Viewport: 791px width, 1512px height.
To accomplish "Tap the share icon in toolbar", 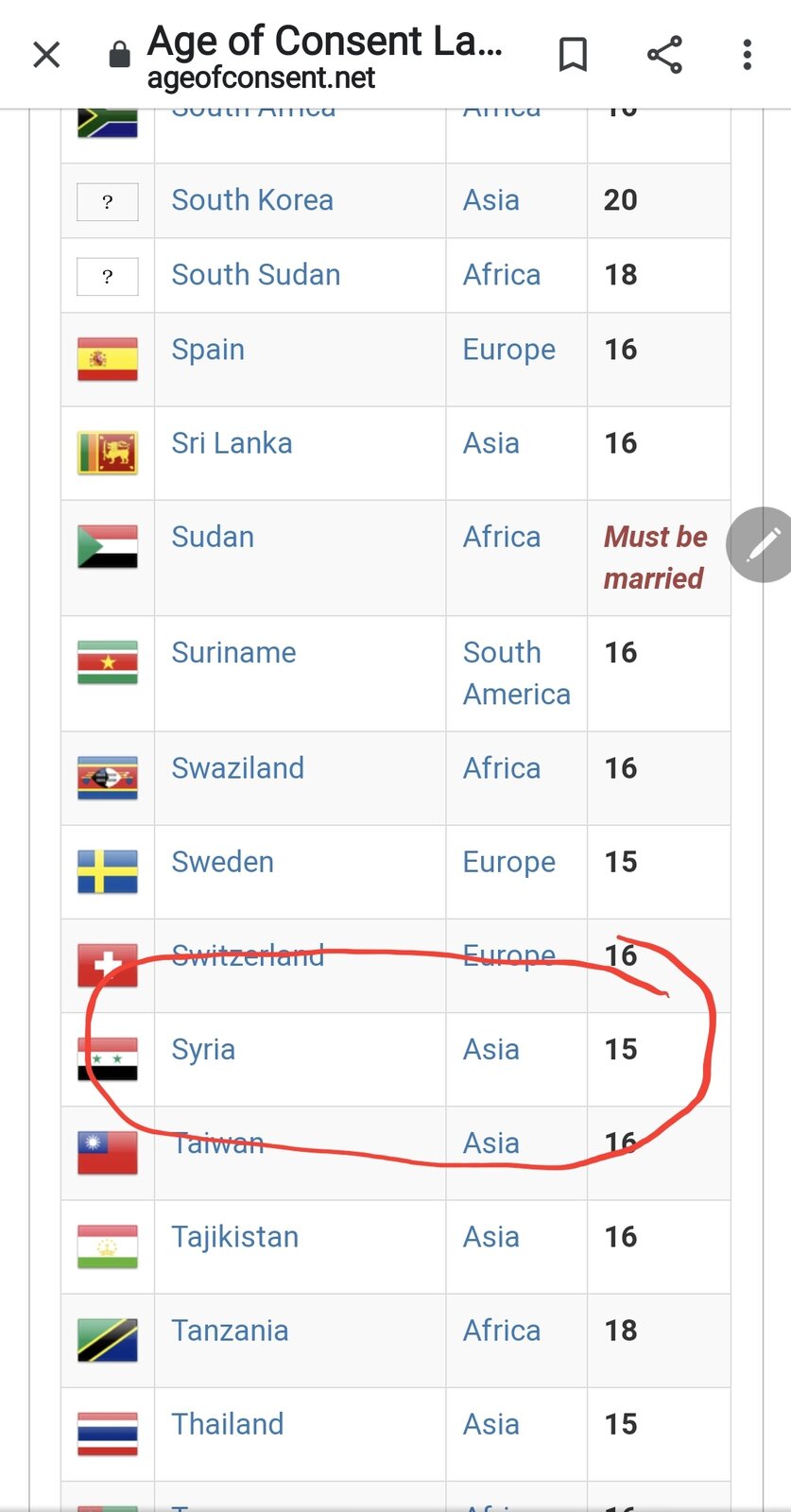I will click(x=664, y=55).
